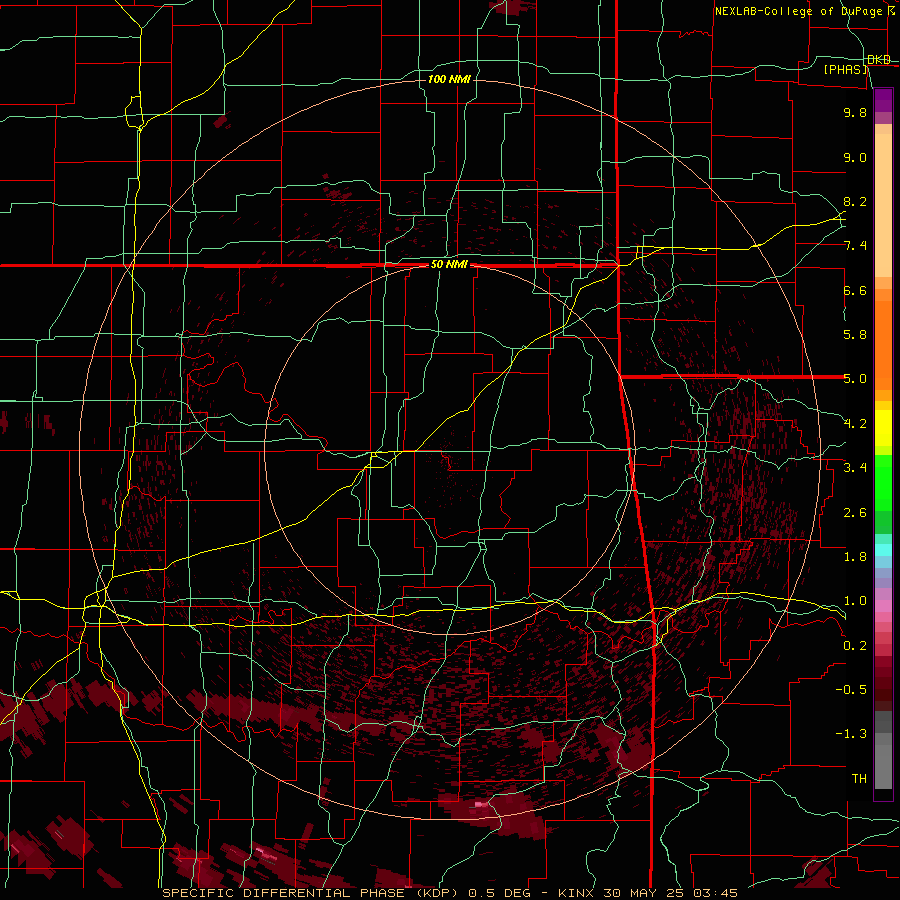Select the 5.8 scale value
This screenshot has width=900, height=900.
[855, 335]
